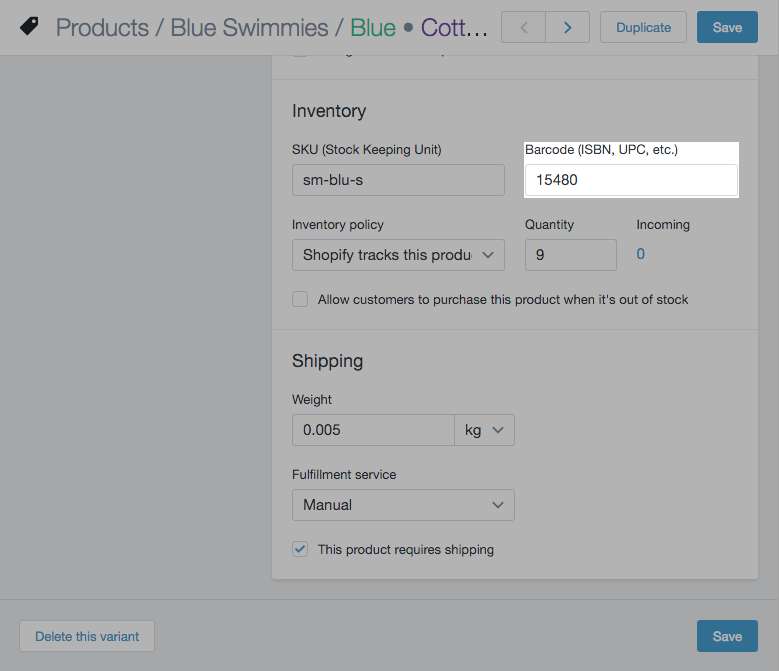Click the Weight field showing 0.005

pyautogui.click(x=373, y=430)
